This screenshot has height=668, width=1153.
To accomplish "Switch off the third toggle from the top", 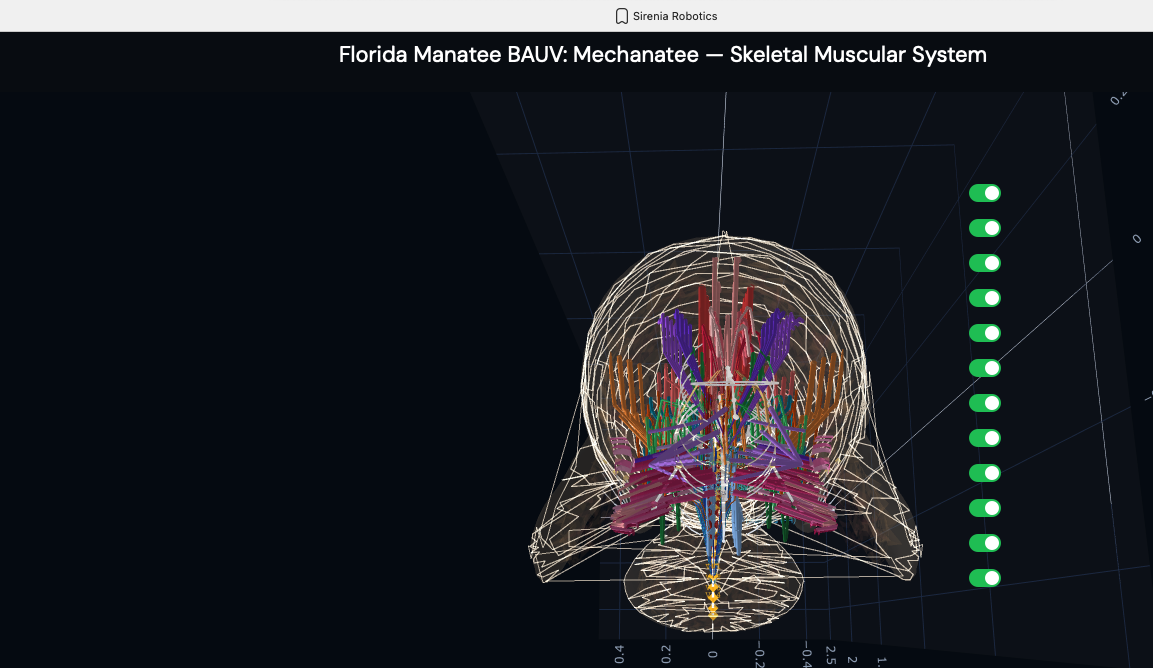I will pyautogui.click(x=985, y=263).
